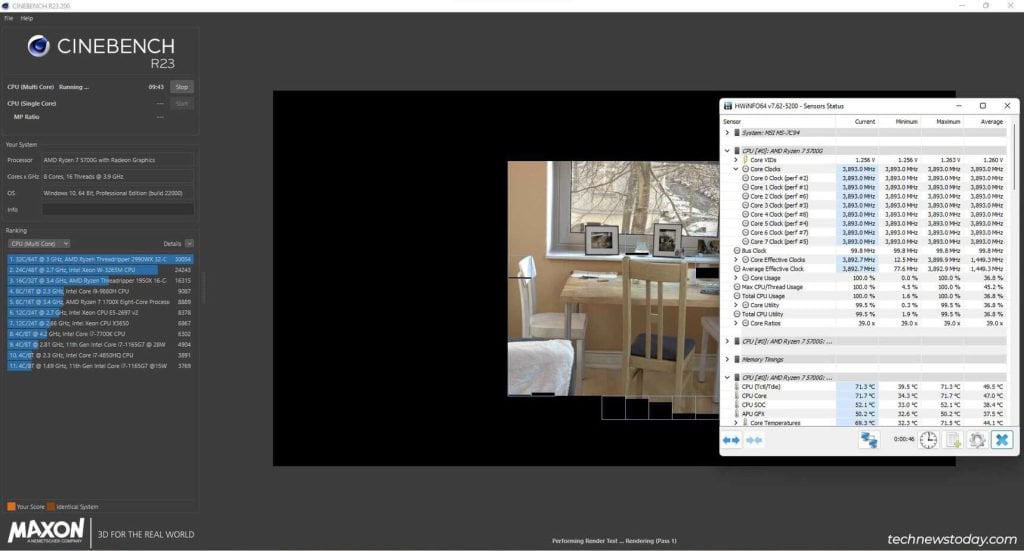Expand the Core Ratios row
1024x551 pixels.
click(x=736, y=323)
